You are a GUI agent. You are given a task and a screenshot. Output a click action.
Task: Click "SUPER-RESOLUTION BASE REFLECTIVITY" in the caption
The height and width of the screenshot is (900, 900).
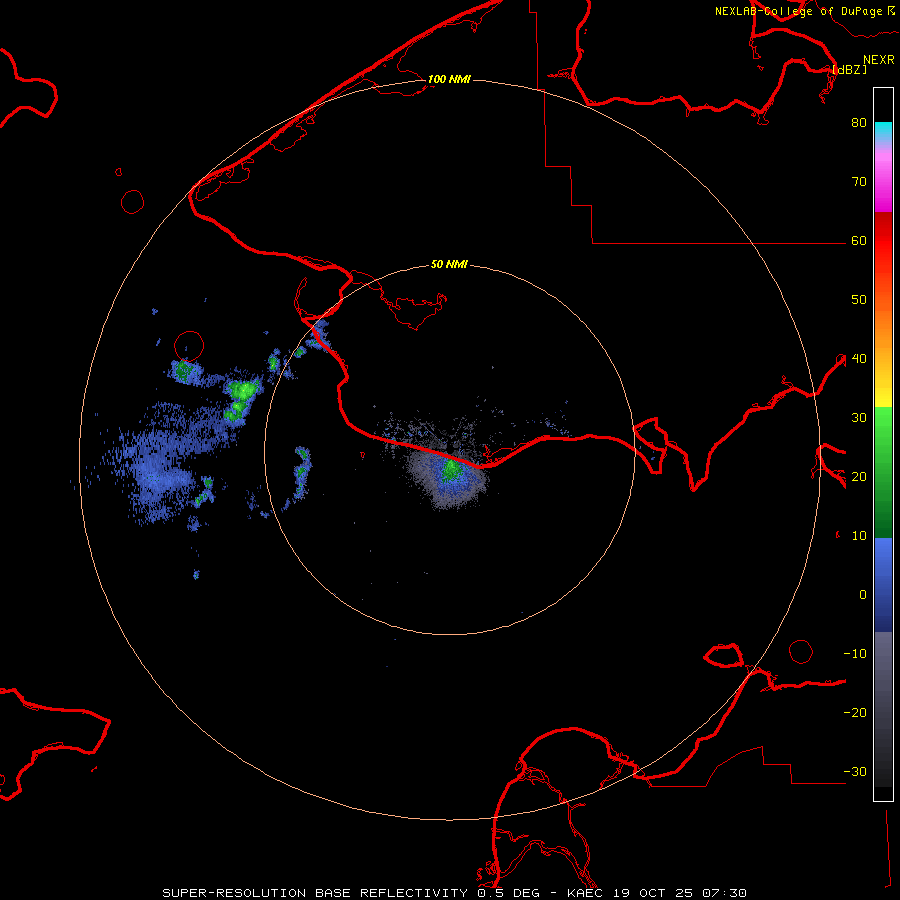[x=315, y=893]
